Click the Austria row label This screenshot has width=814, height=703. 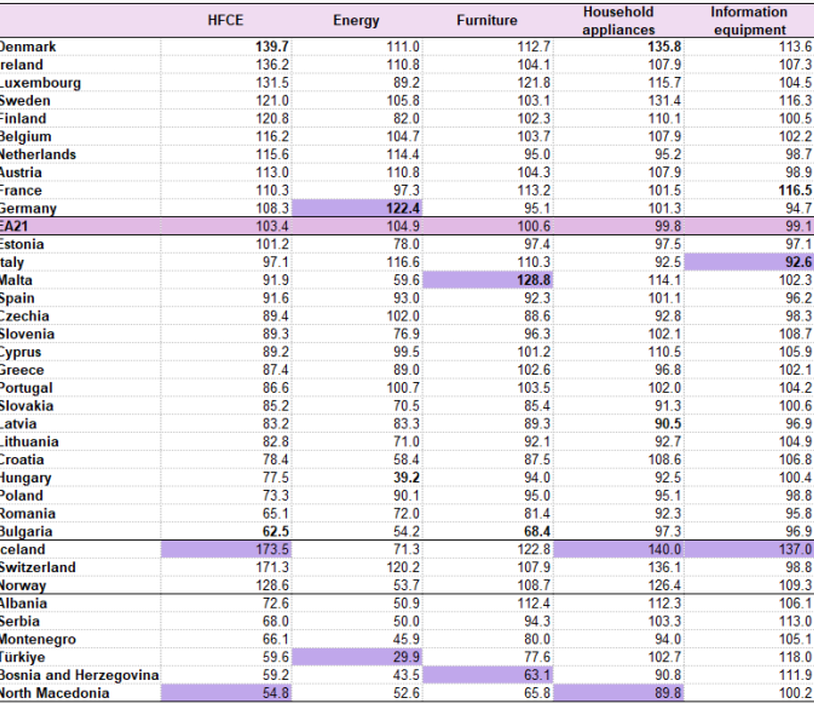tap(21, 172)
